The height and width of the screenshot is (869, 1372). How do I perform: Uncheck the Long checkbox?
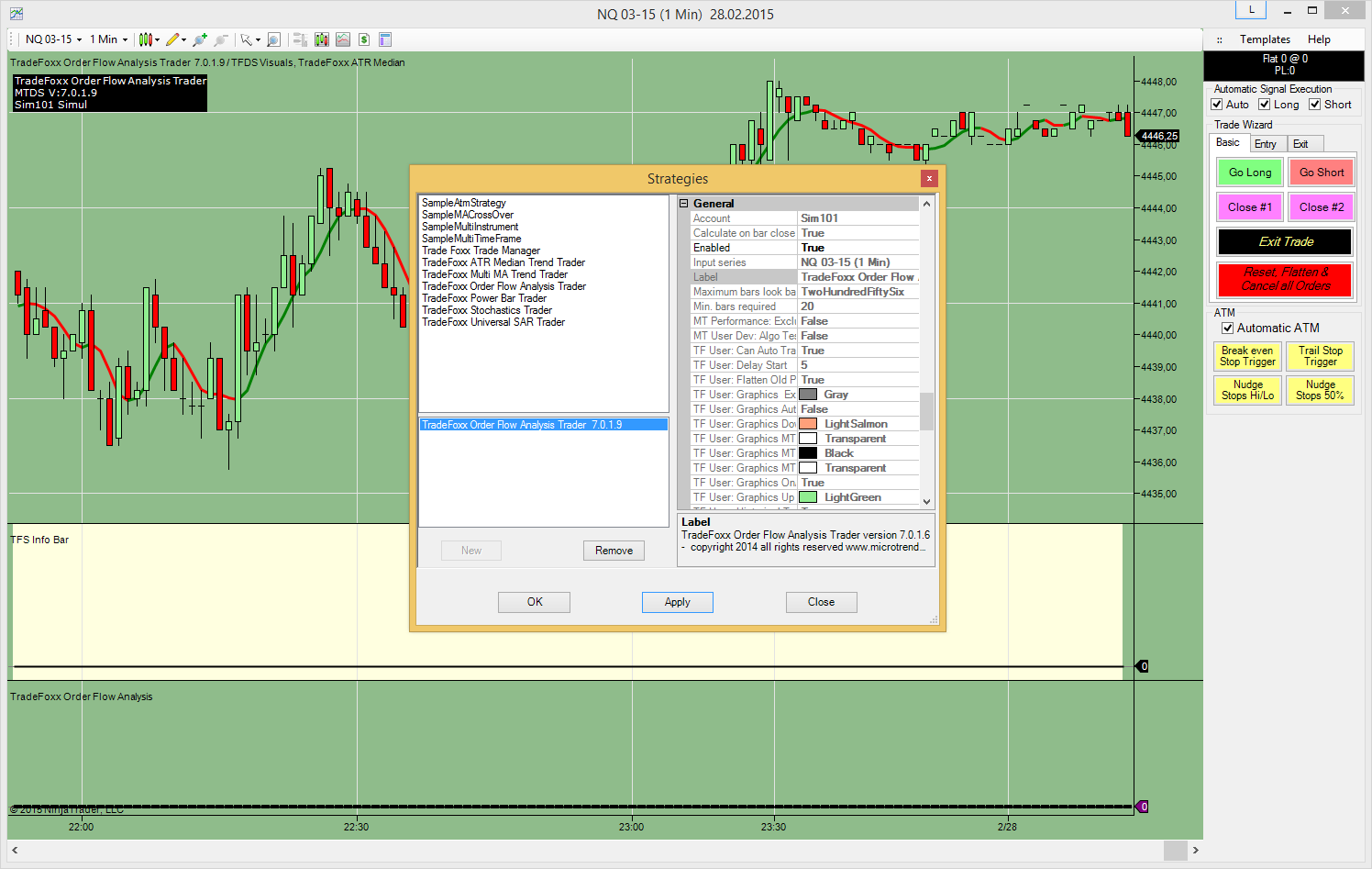(x=1264, y=105)
